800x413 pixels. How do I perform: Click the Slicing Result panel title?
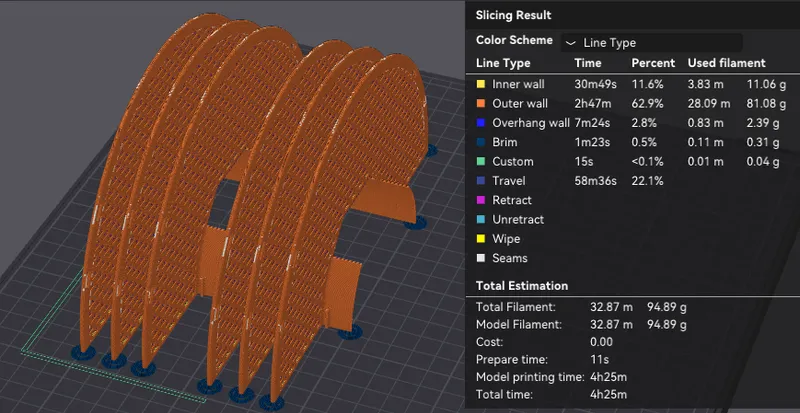(x=513, y=15)
